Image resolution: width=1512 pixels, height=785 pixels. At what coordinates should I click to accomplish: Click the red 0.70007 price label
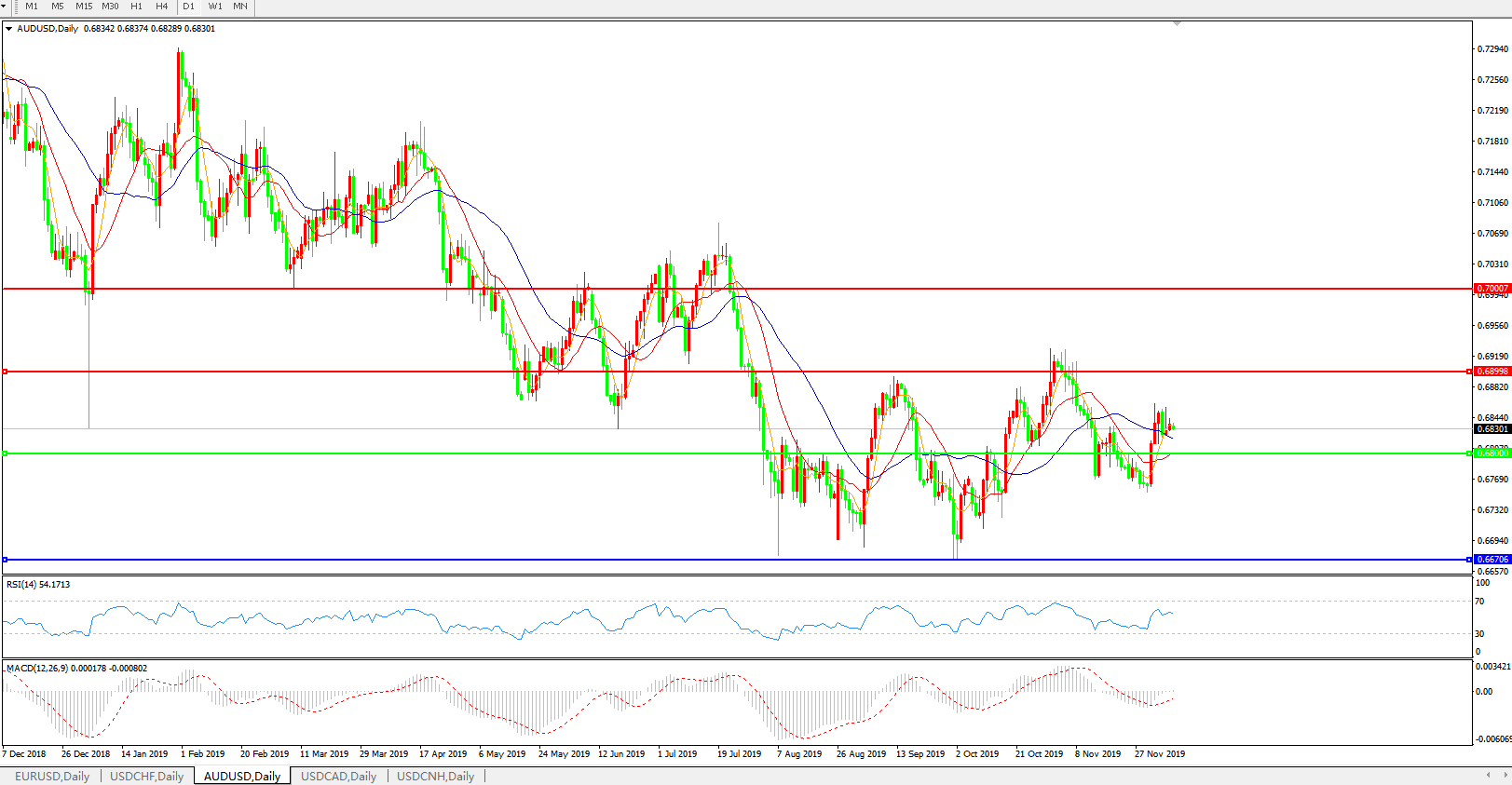click(x=1492, y=289)
